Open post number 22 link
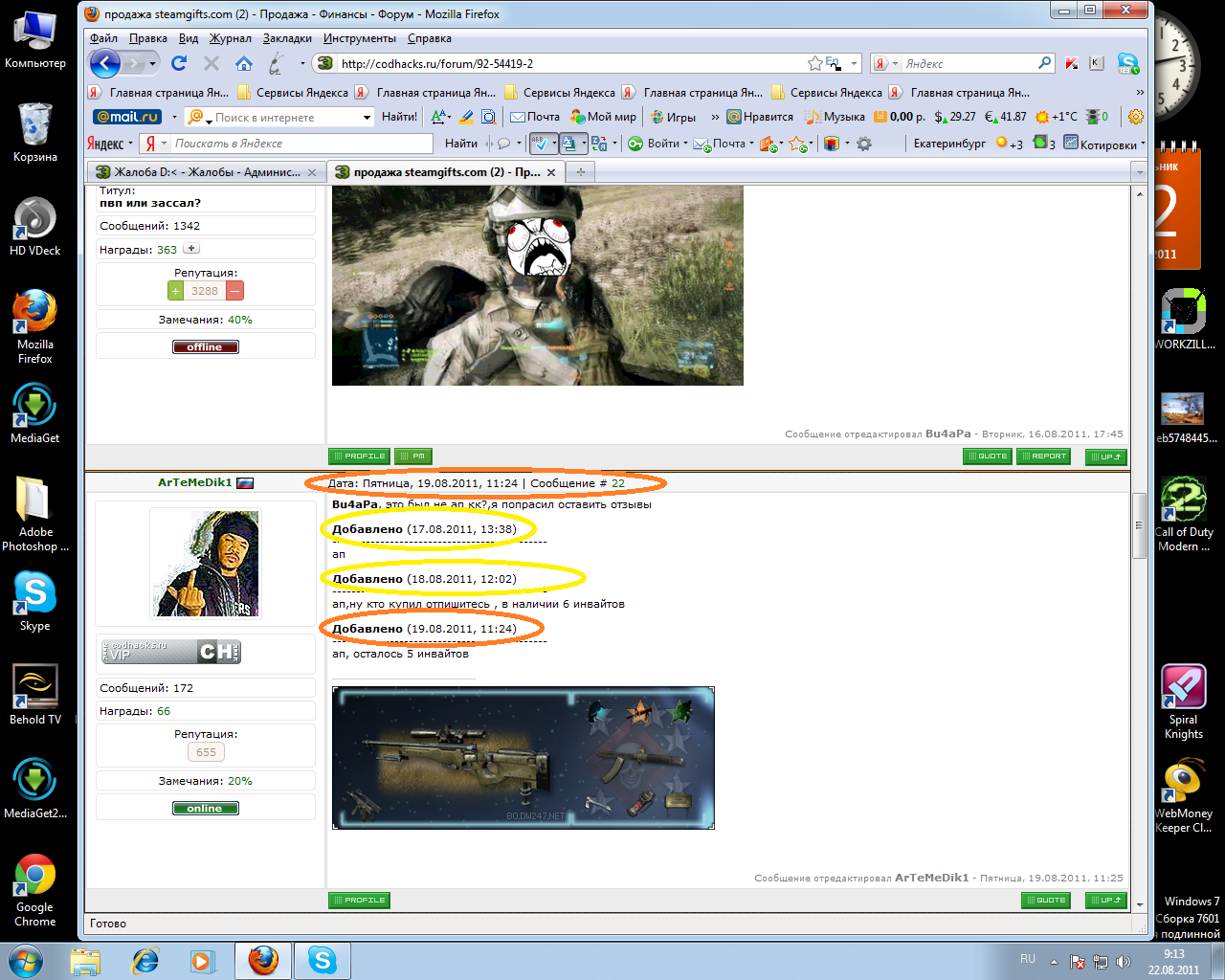The height and width of the screenshot is (980, 1225). click(618, 483)
